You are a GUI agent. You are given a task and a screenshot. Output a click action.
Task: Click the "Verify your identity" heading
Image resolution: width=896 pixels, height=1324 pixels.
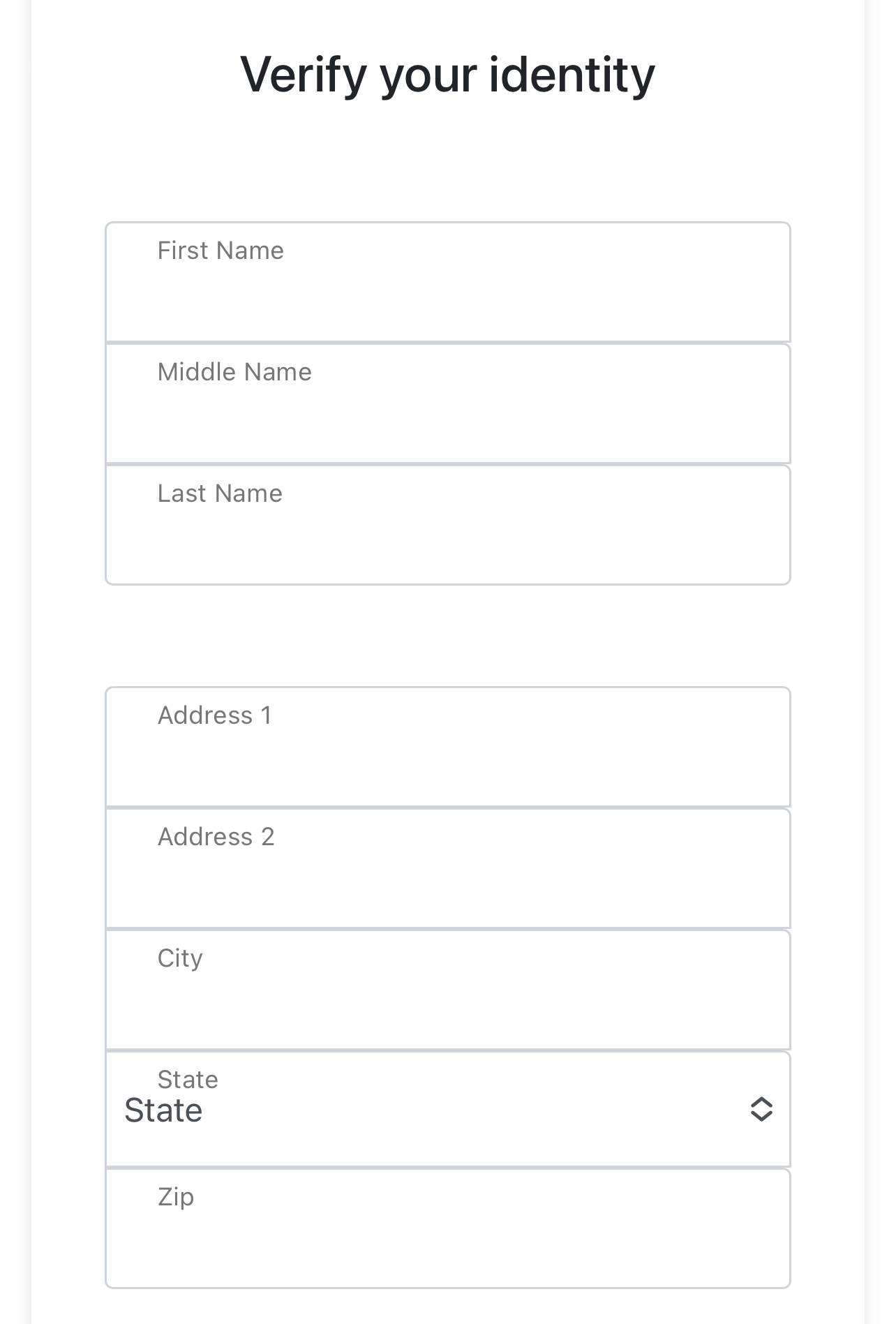[x=448, y=74]
